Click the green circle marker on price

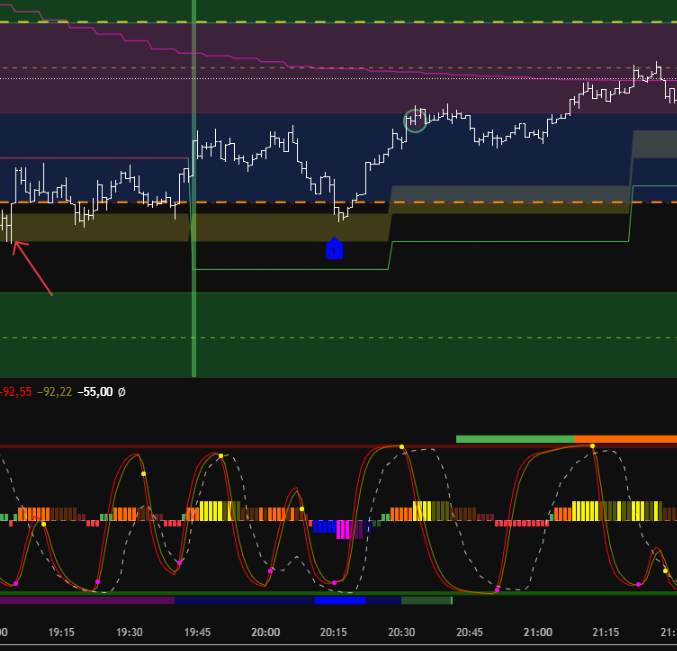point(415,121)
